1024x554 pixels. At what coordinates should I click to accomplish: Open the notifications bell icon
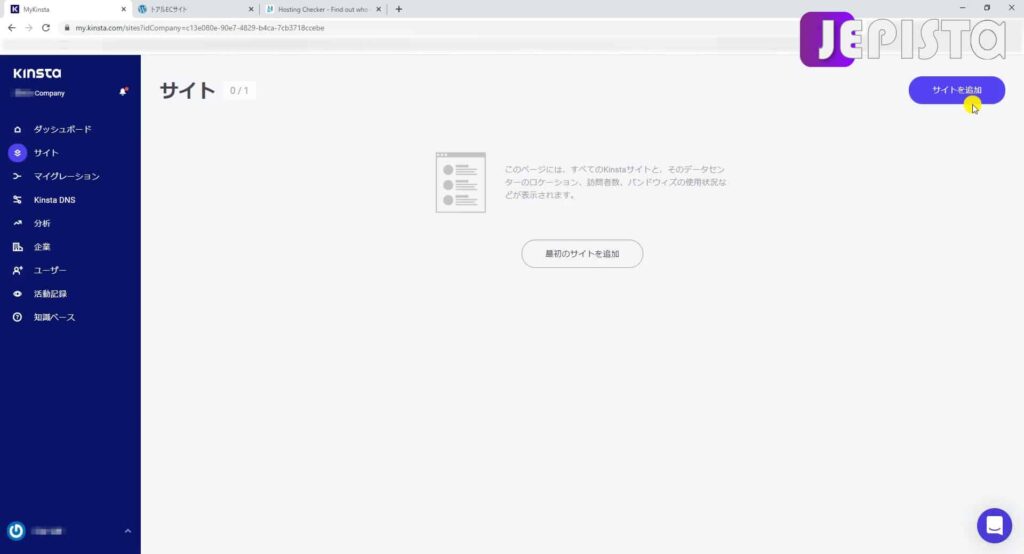(123, 91)
